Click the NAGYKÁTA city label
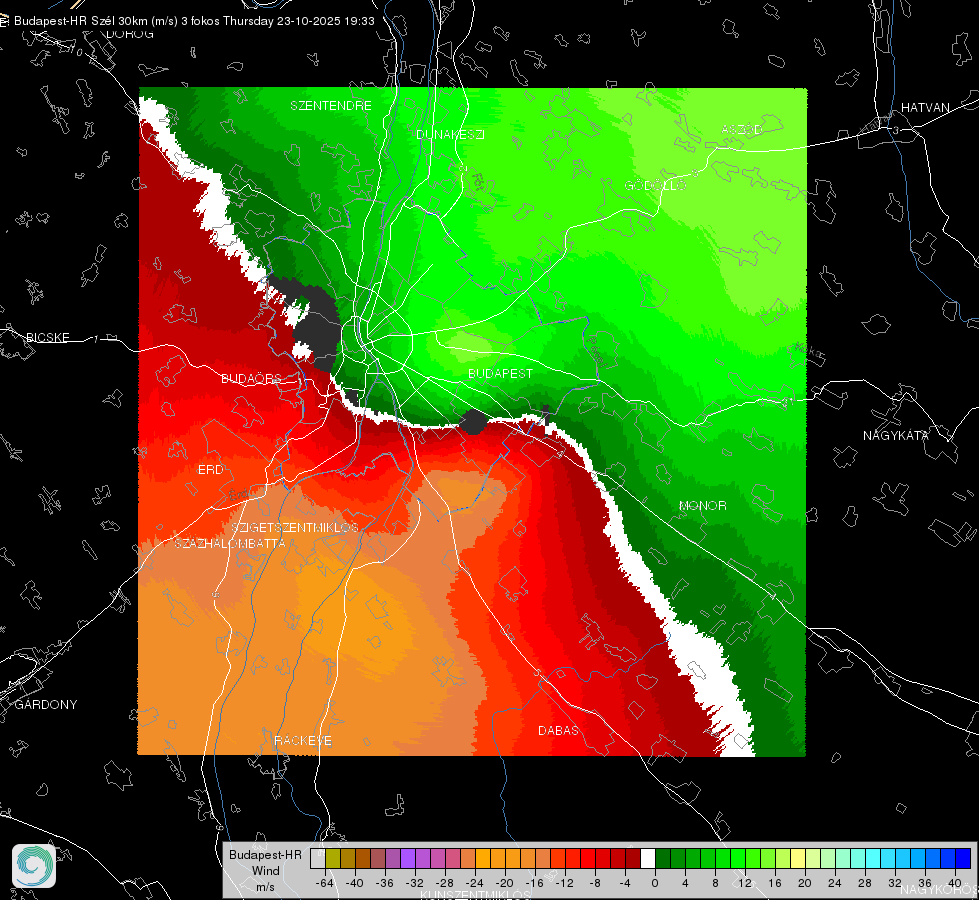 pyautogui.click(x=895, y=435)
